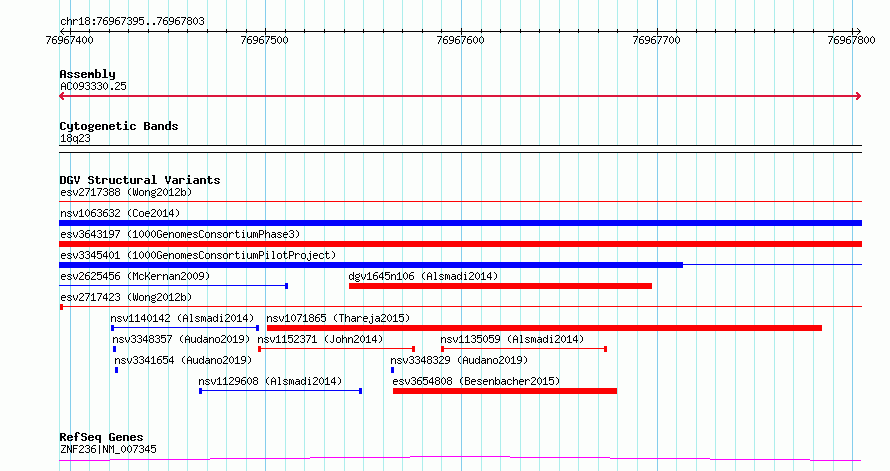The height and width of the screenshot is (471, 890).
Task: Click the red nsv1135059 variant line
Action: click(x=524, y=349)
